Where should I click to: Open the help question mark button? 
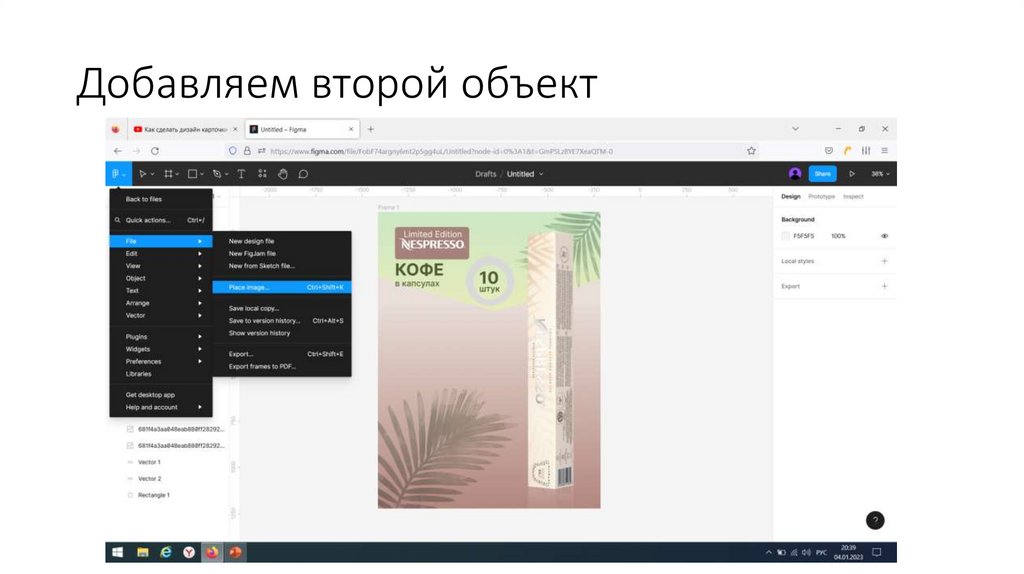tap(875, 520)
